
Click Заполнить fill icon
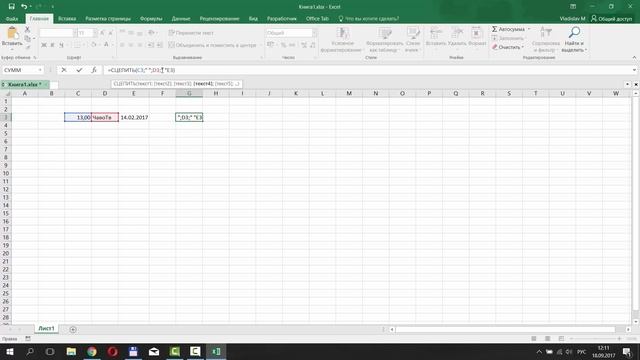[x=495, y=38]
